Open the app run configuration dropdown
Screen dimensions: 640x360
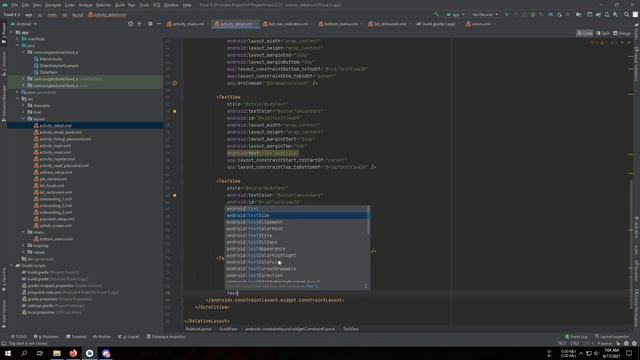[456, 15]
